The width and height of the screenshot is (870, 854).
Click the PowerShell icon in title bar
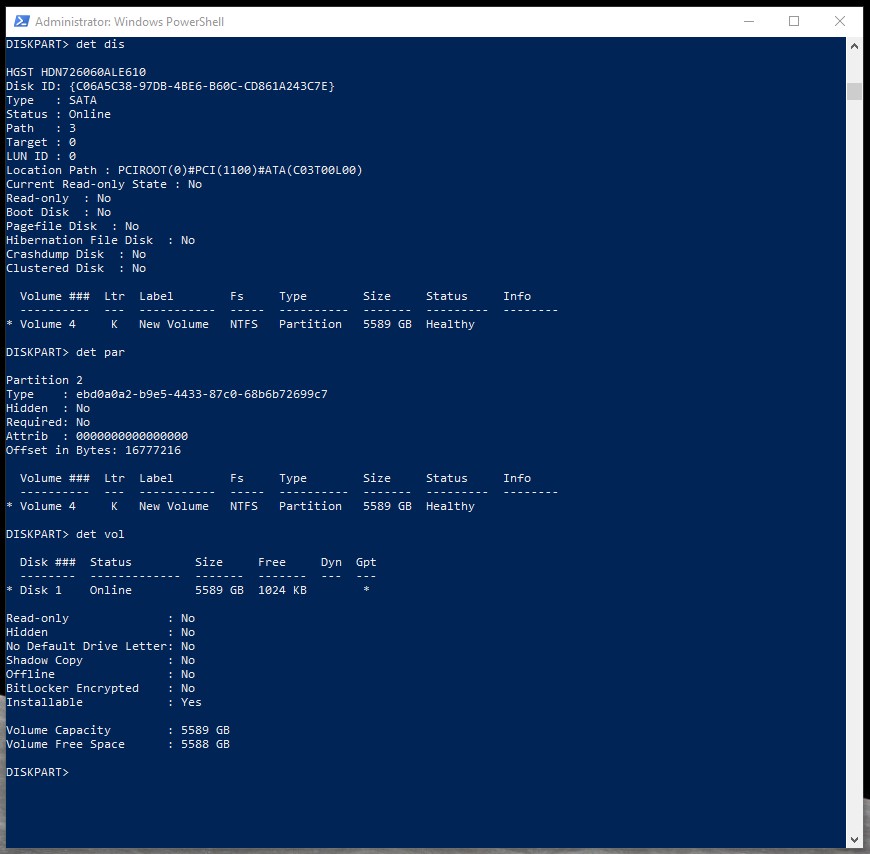coord(18,21)
